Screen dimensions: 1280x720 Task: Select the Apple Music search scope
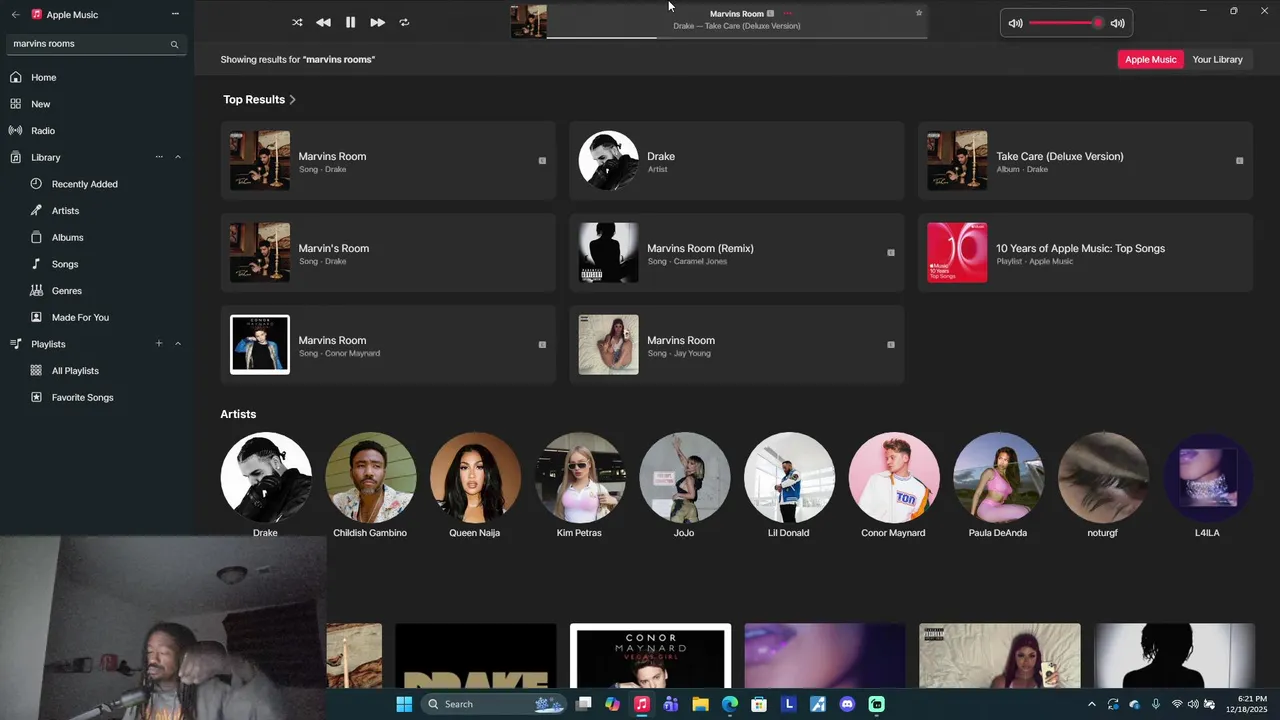(x=1151, y=59)
